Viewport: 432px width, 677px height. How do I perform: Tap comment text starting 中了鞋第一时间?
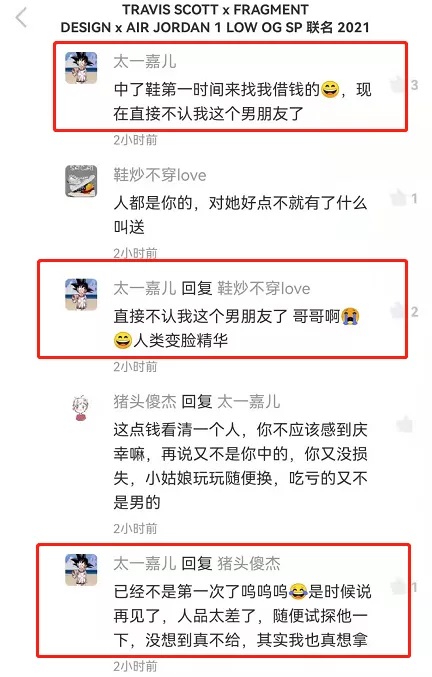(x=242, y=101)
